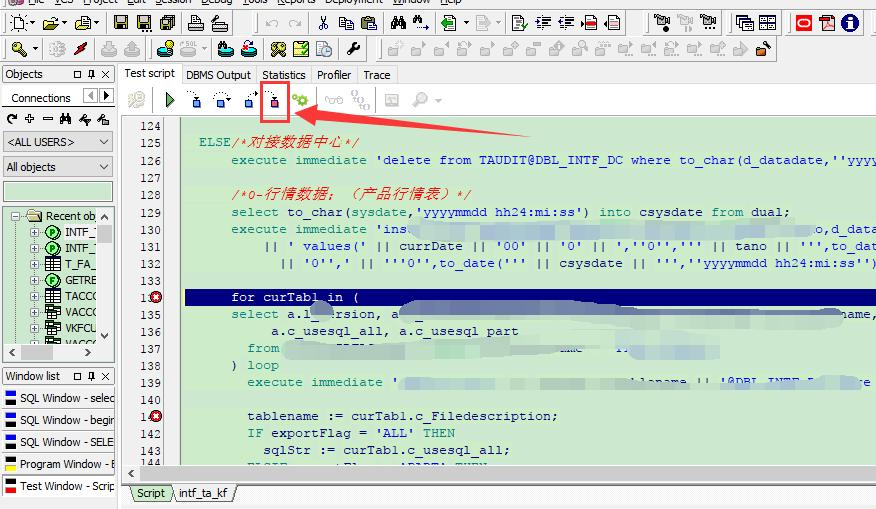Open the New document dropdown arrow
The height and width of the screenshot is (509, 876).
coord(32,23)
